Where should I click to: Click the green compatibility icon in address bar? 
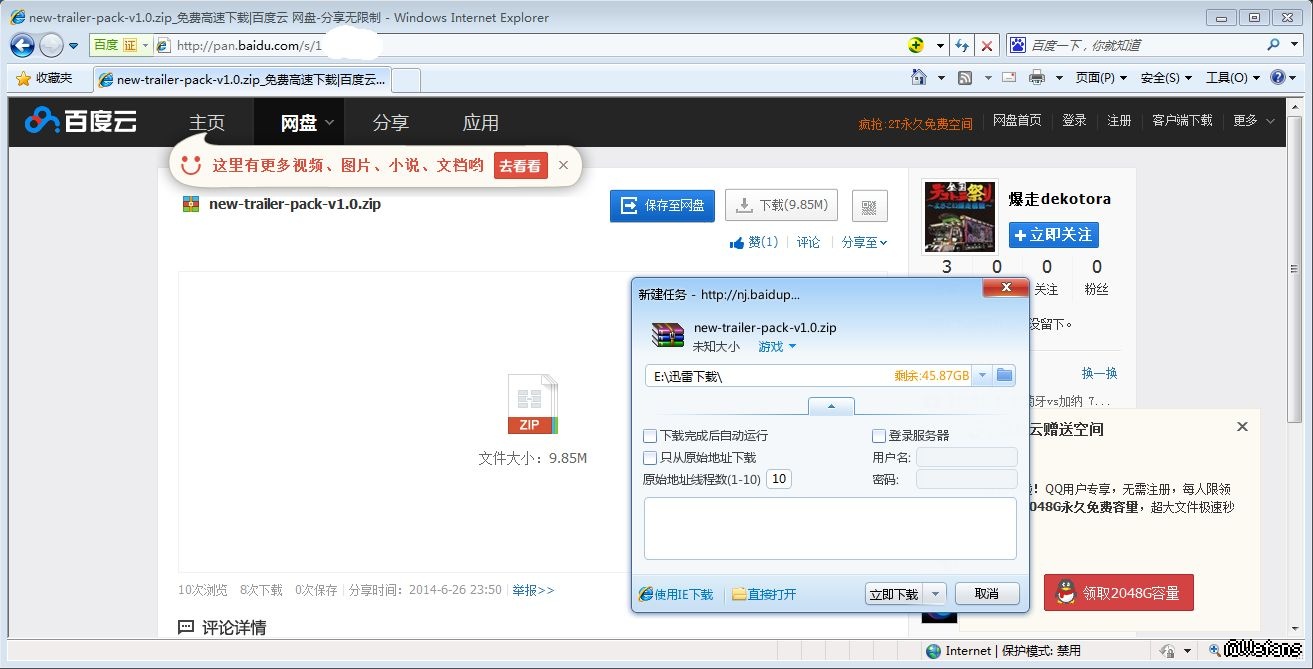pyautogui.click(x=917, y=45)
